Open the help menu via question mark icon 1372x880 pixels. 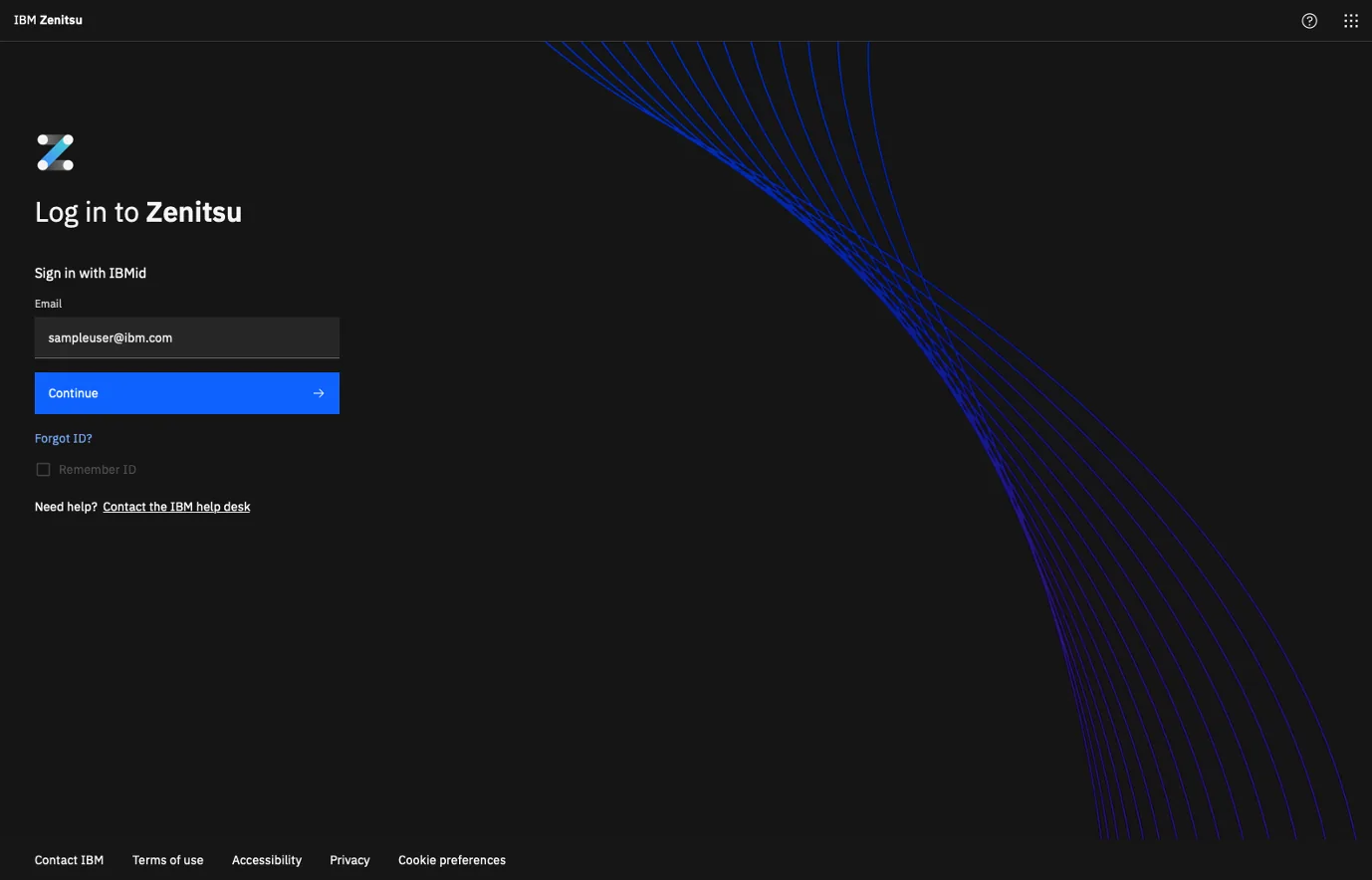pos(1308,20)
